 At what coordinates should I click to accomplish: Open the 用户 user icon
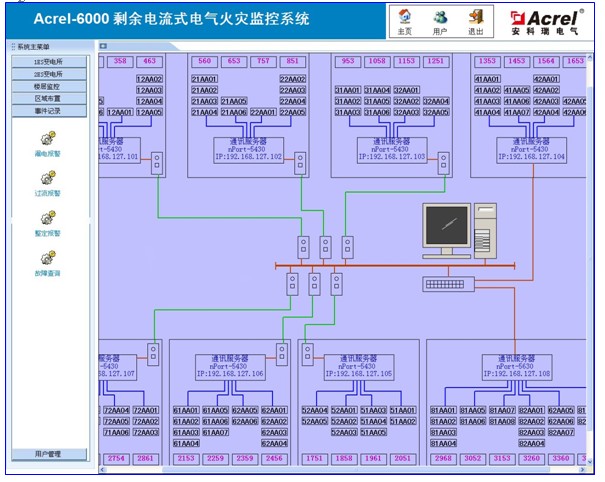(440, 17)
